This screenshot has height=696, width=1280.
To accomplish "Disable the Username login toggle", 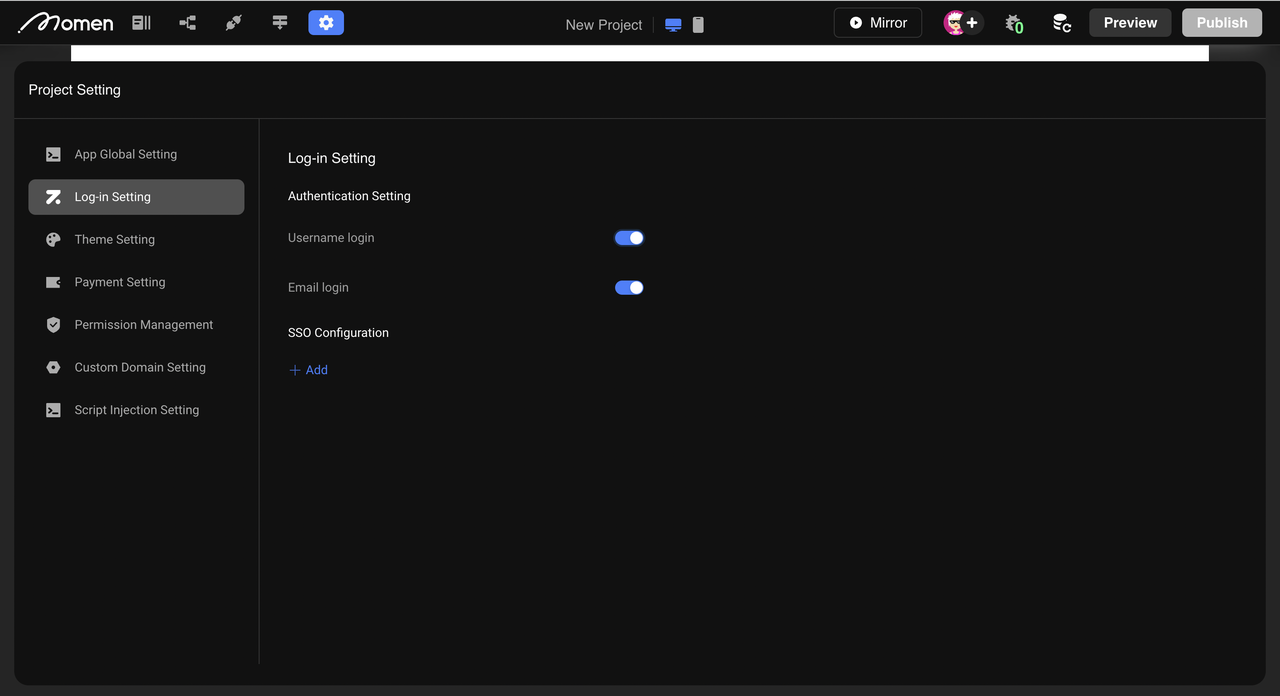I will point(629,238).
